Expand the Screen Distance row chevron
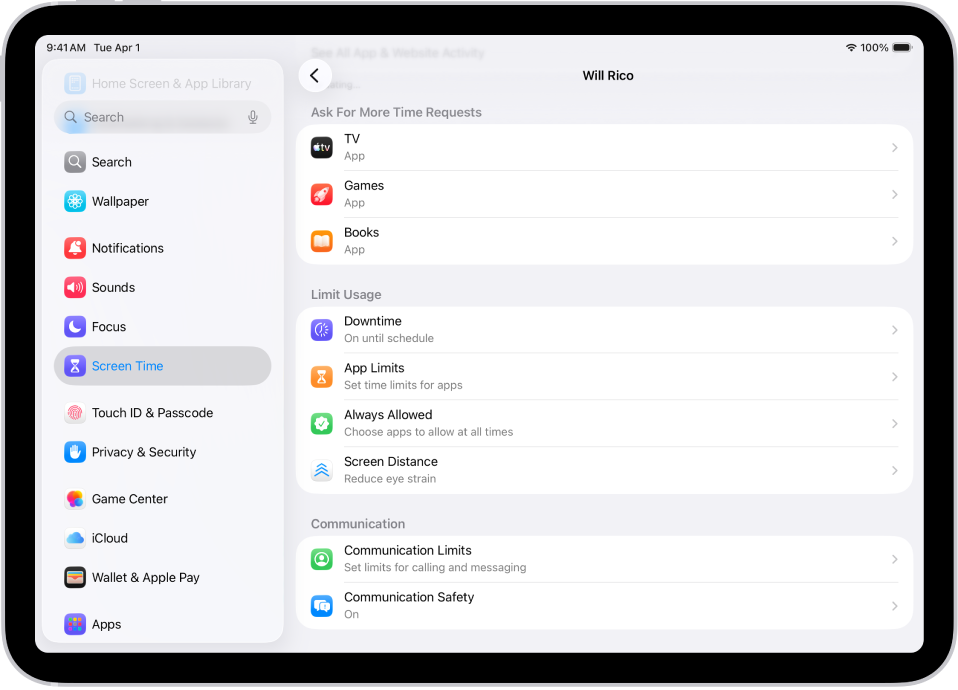The image size is (958, 690). (x=894, y=471)
